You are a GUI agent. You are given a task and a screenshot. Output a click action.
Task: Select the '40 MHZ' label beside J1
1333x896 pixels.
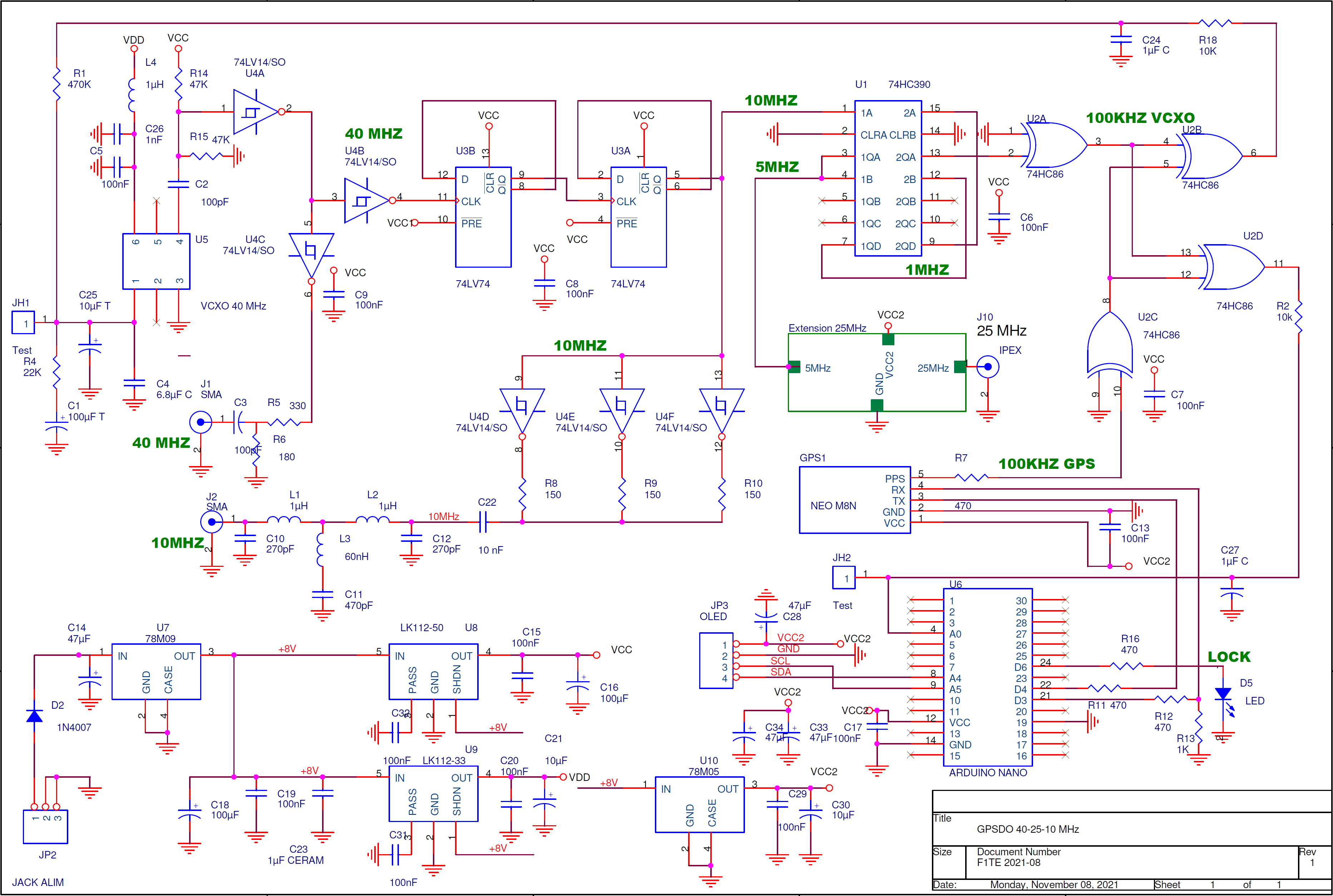coord(161,443)
